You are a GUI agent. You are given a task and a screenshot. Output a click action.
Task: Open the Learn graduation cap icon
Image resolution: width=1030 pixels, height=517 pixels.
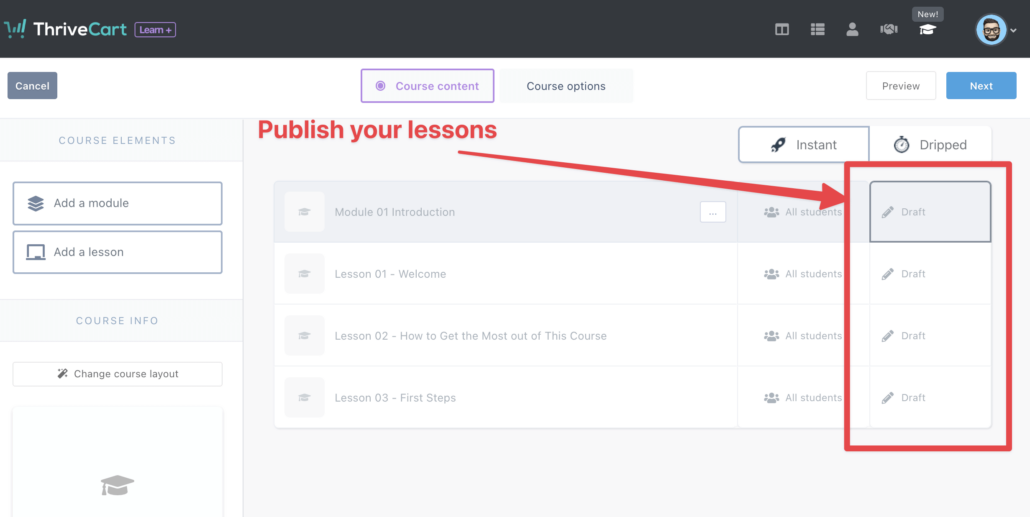coord(927,30)
